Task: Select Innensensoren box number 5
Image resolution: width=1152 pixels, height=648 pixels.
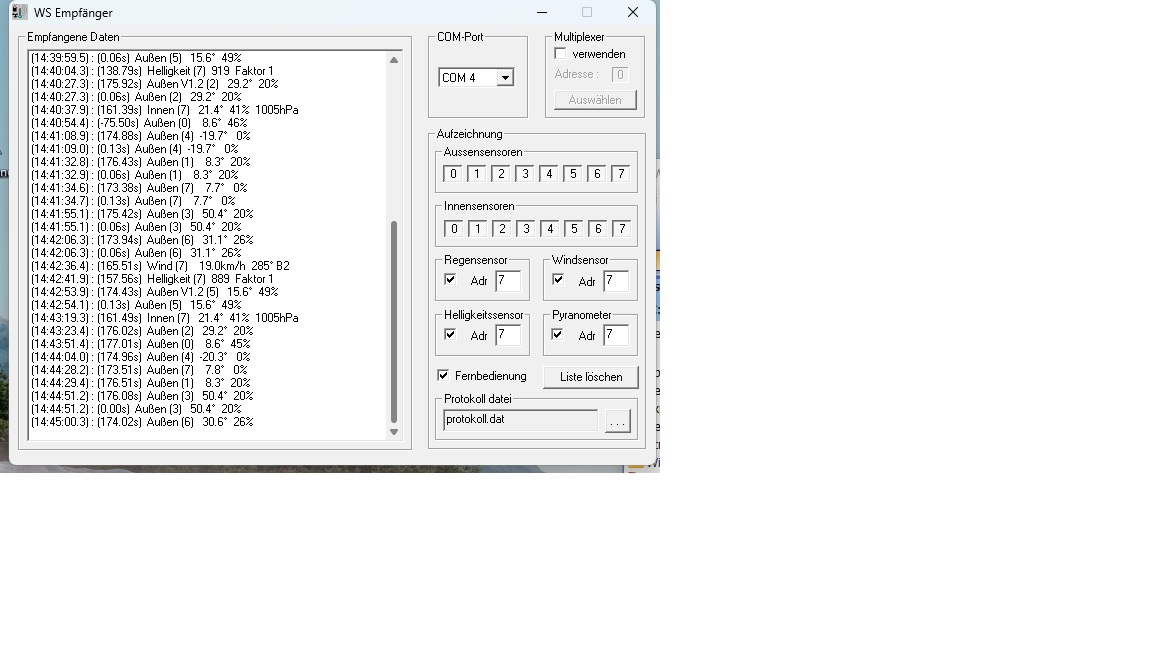Action: (x=573, y=229)
